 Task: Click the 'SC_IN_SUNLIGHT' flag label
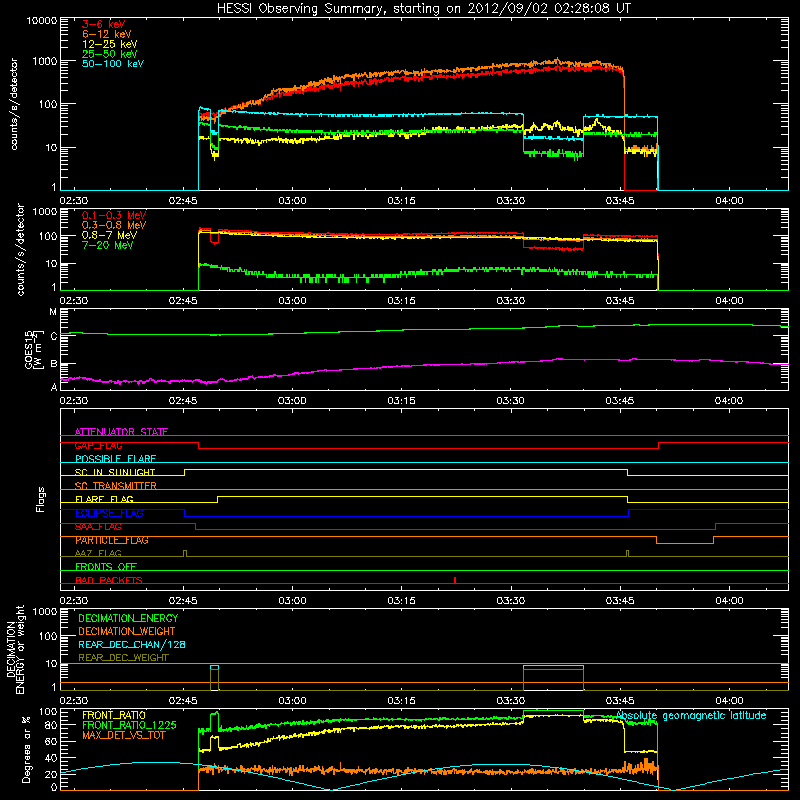[x=115, y=472]
